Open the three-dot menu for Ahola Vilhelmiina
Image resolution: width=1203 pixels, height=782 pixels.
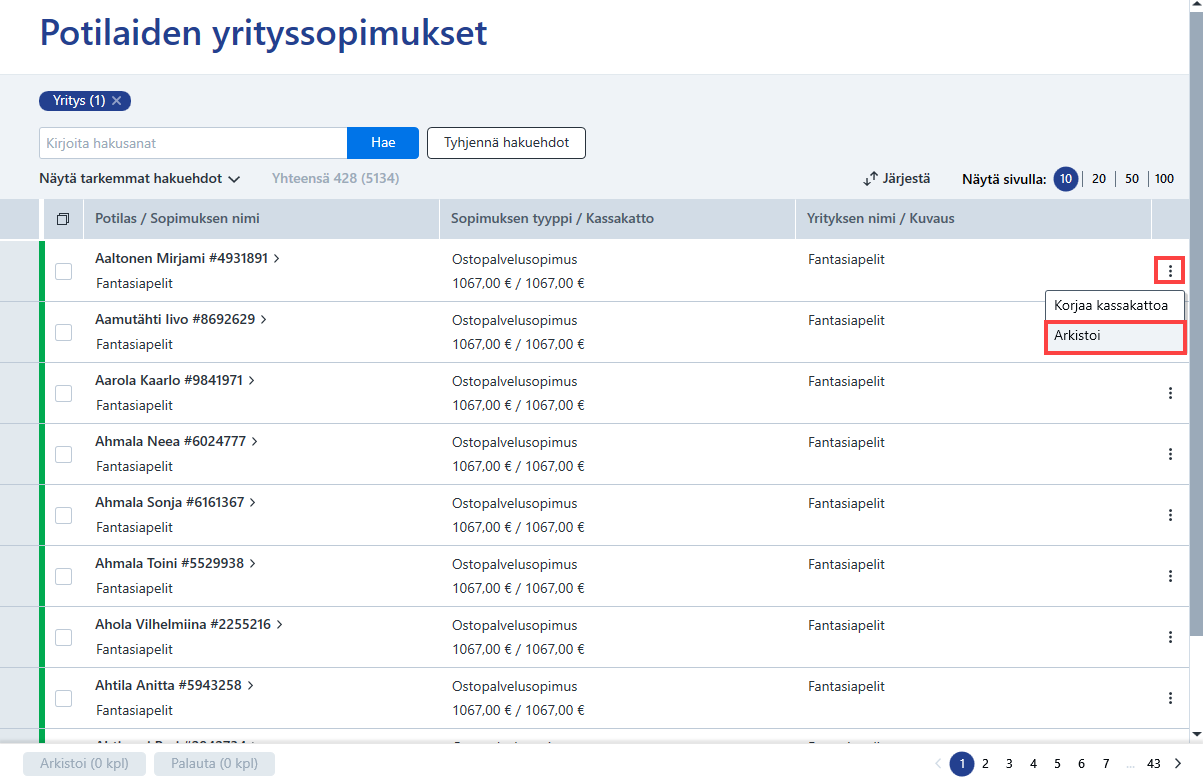pyautogui.click(x=1170, y=637)
